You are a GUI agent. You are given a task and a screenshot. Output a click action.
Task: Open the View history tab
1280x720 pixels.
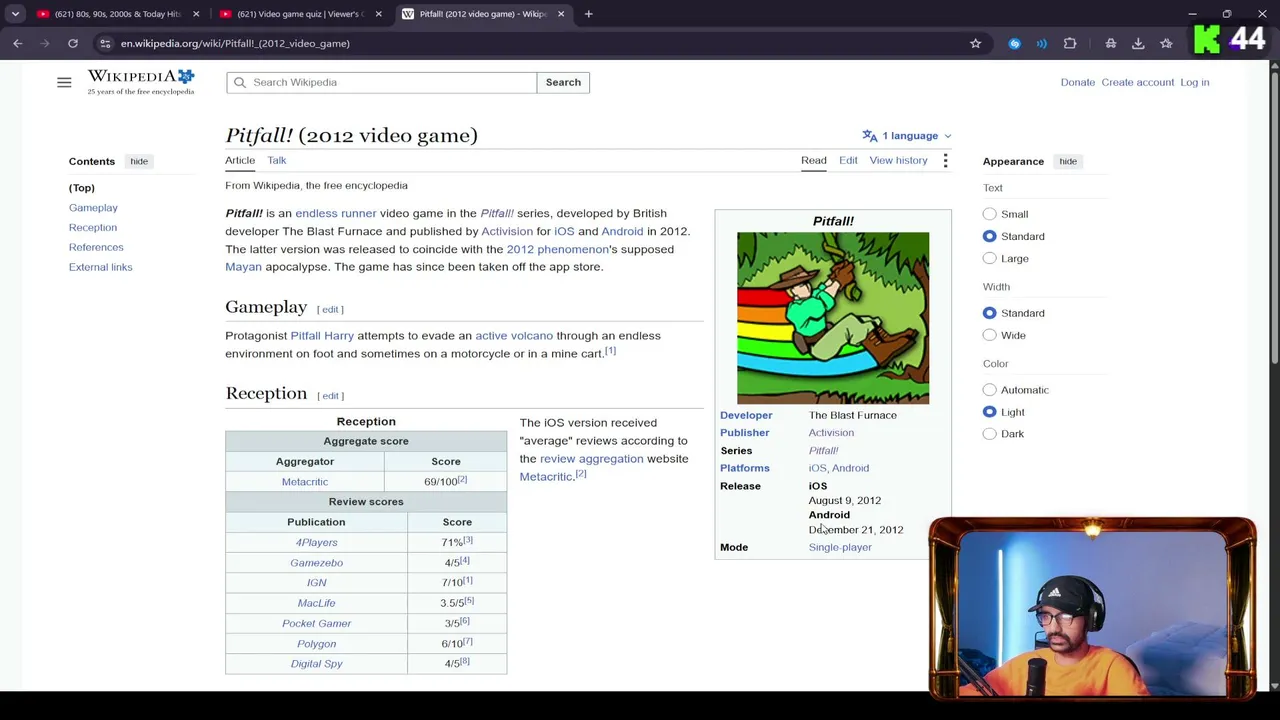pyautogui.click(x=898, y=160)
